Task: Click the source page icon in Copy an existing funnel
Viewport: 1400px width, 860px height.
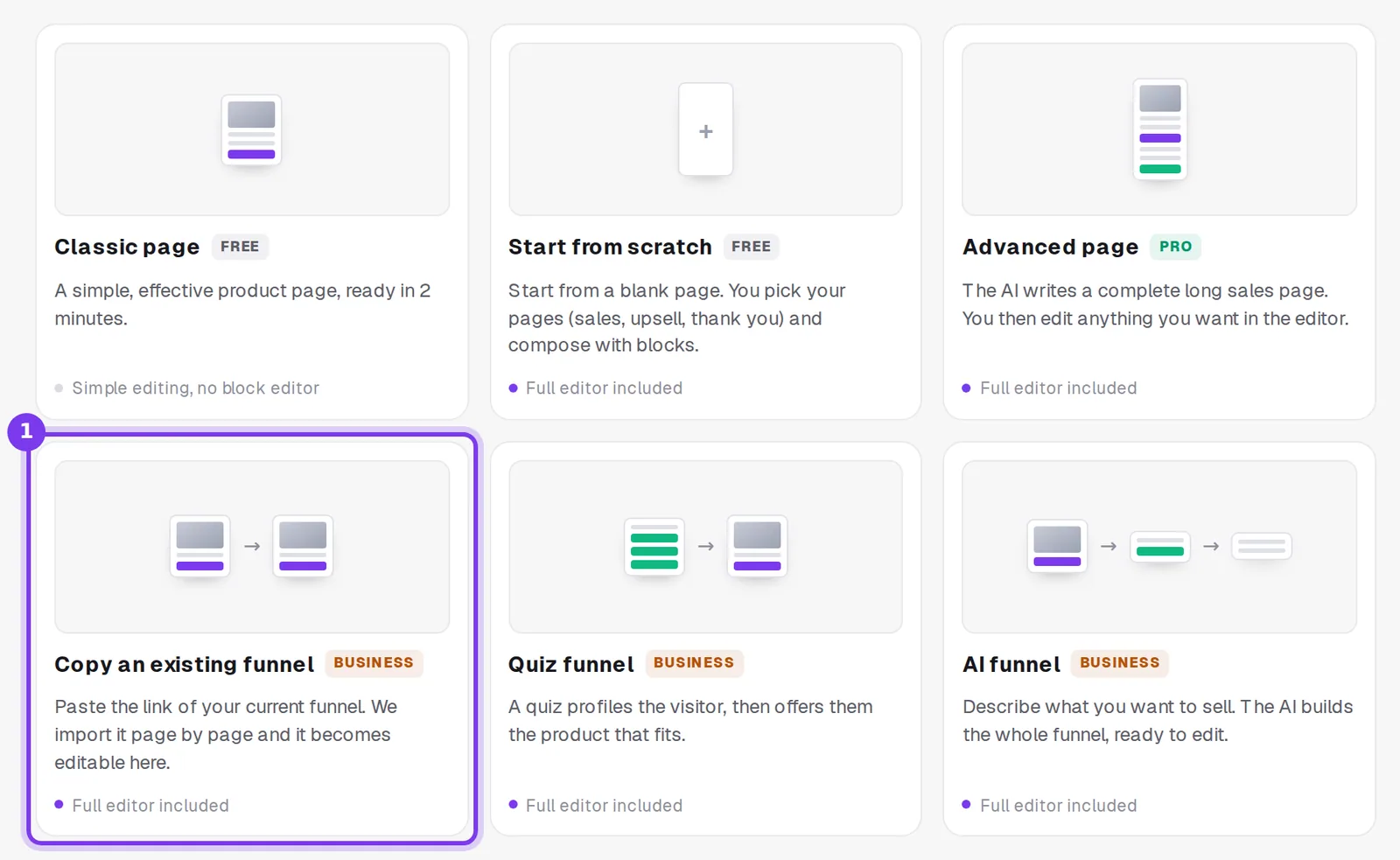Action: 200,546
